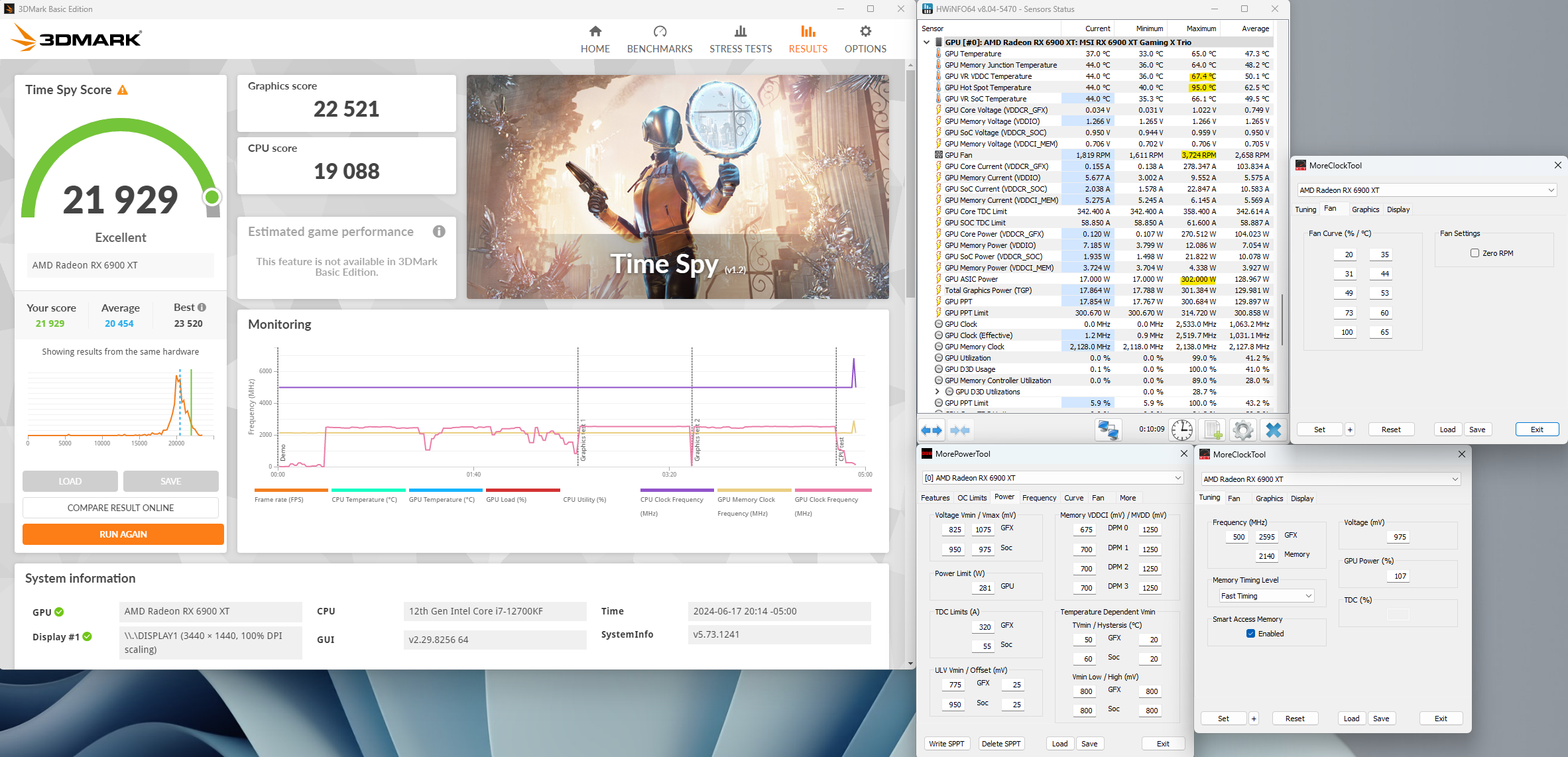This screenshot has width=1568, height=757.
Task: Open 3DMark OPTIONS gear
Action: pyautogui.click(x=865, y=40)
